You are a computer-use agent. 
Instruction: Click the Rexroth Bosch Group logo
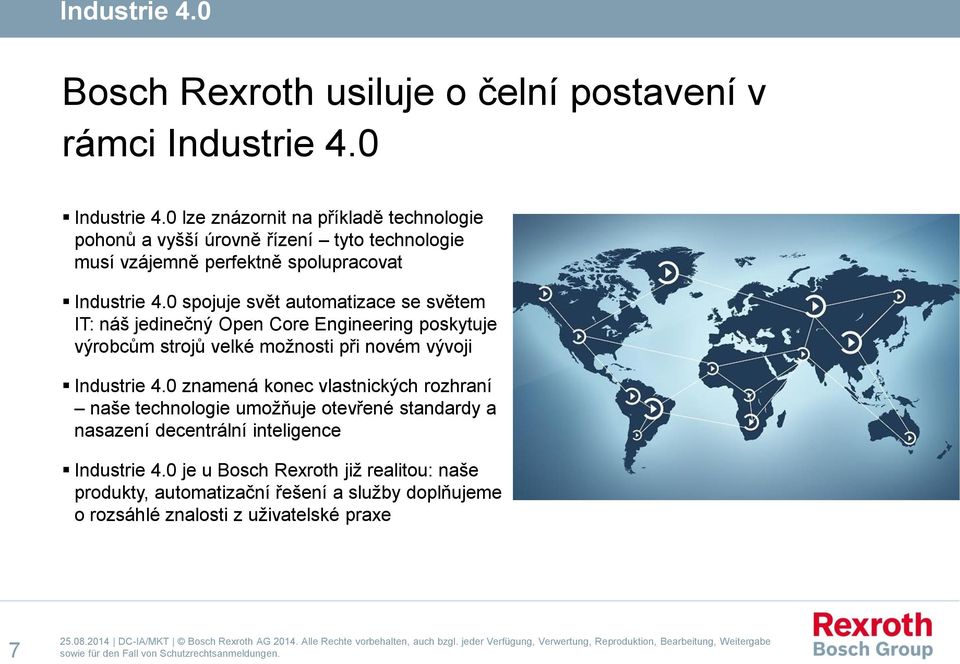(872, 635)
